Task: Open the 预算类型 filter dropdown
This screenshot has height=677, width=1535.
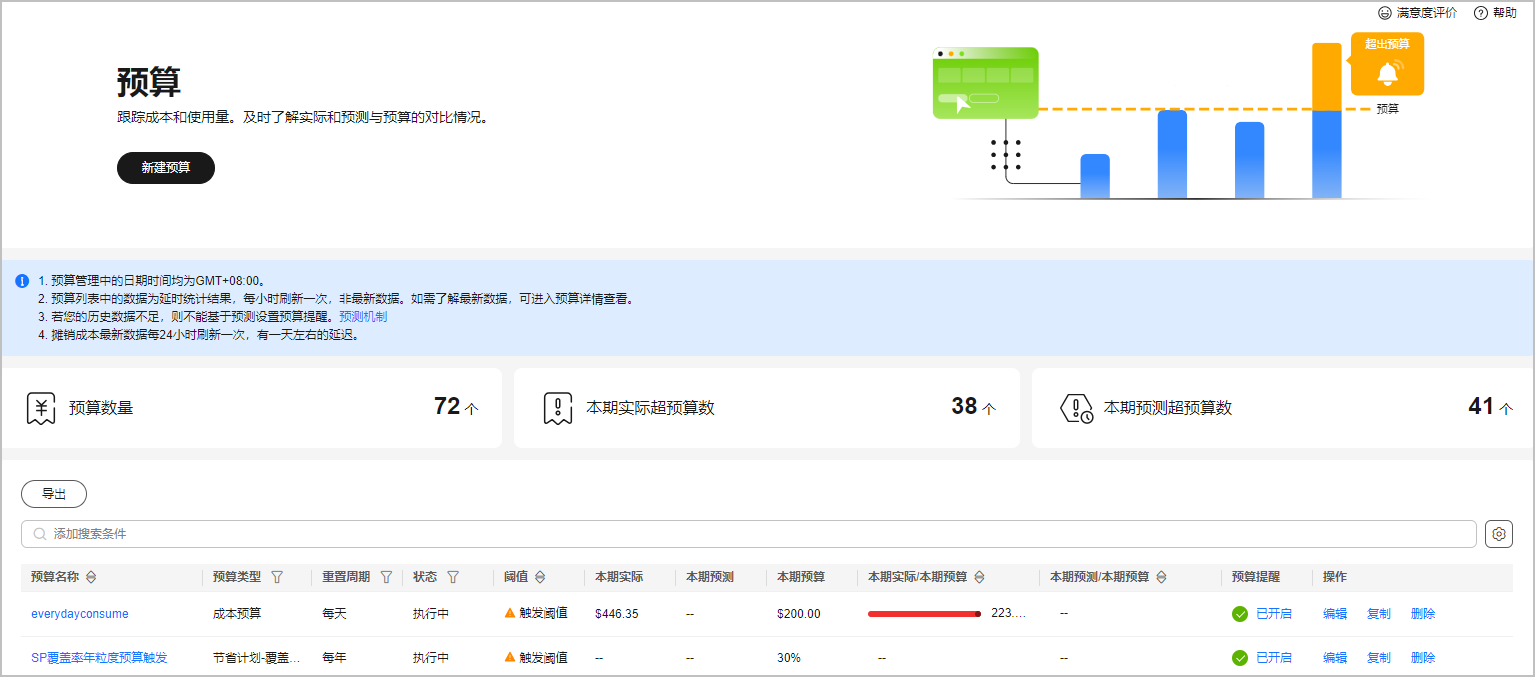Action: click(x=277, y=577)
